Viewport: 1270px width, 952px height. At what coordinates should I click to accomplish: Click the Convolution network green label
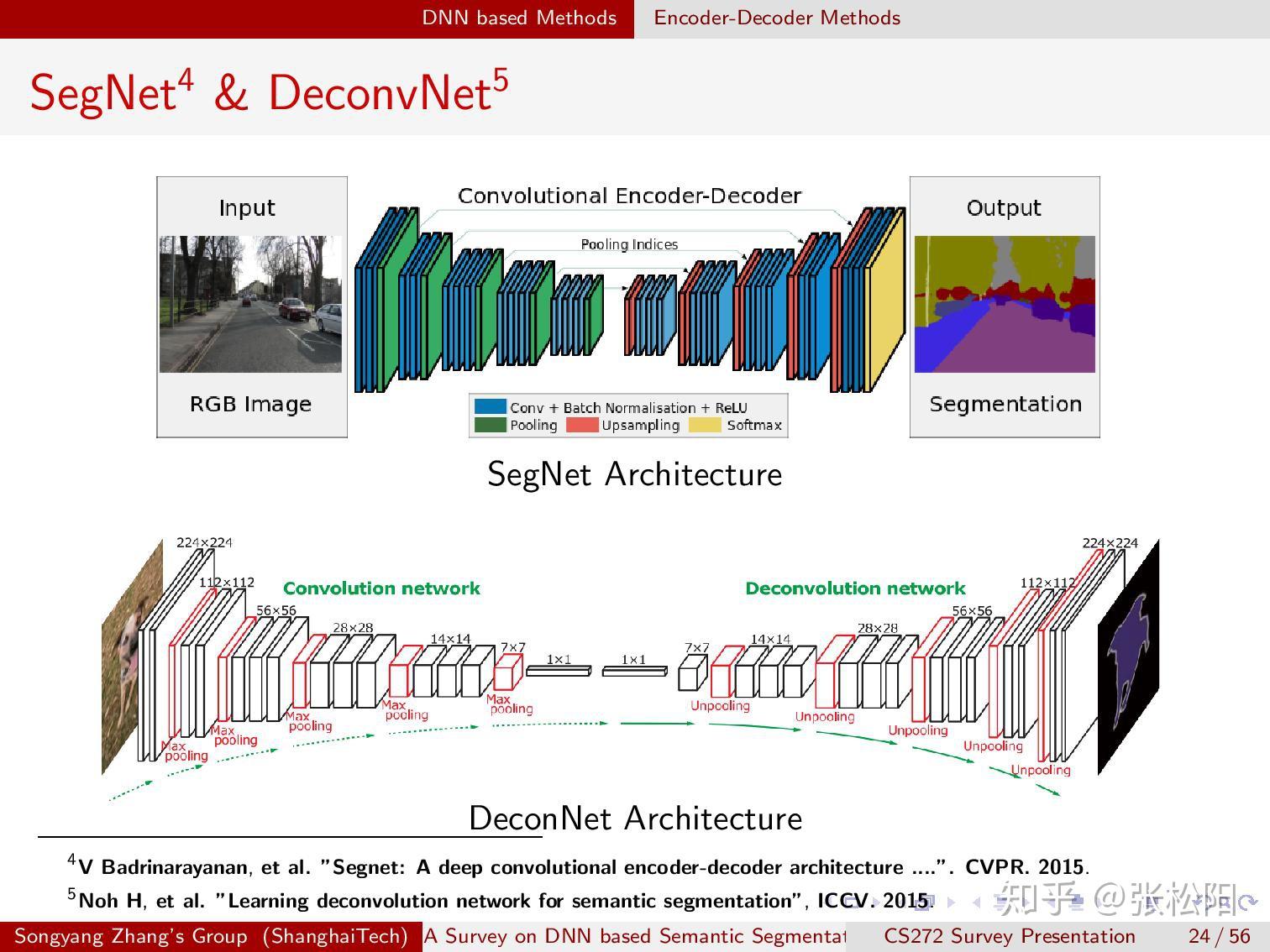point(381,588)
